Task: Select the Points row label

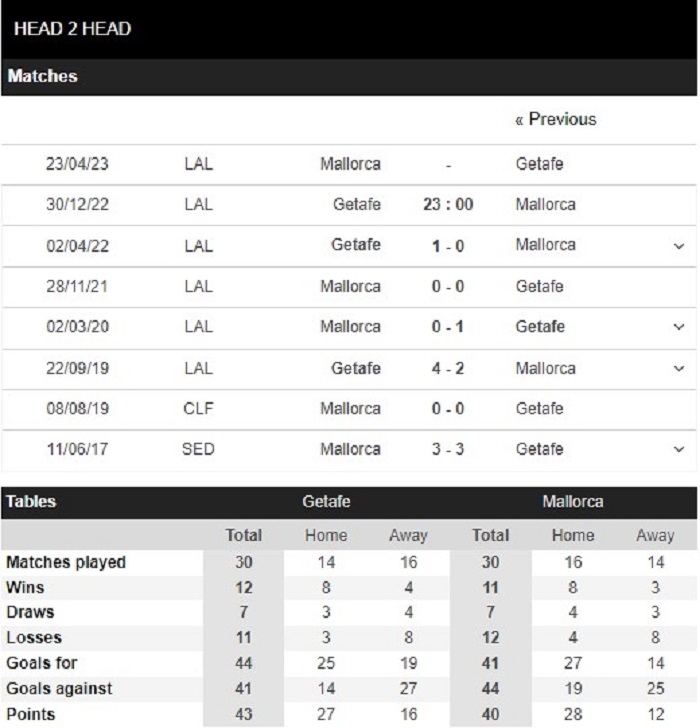Action: tap(31, 714)
